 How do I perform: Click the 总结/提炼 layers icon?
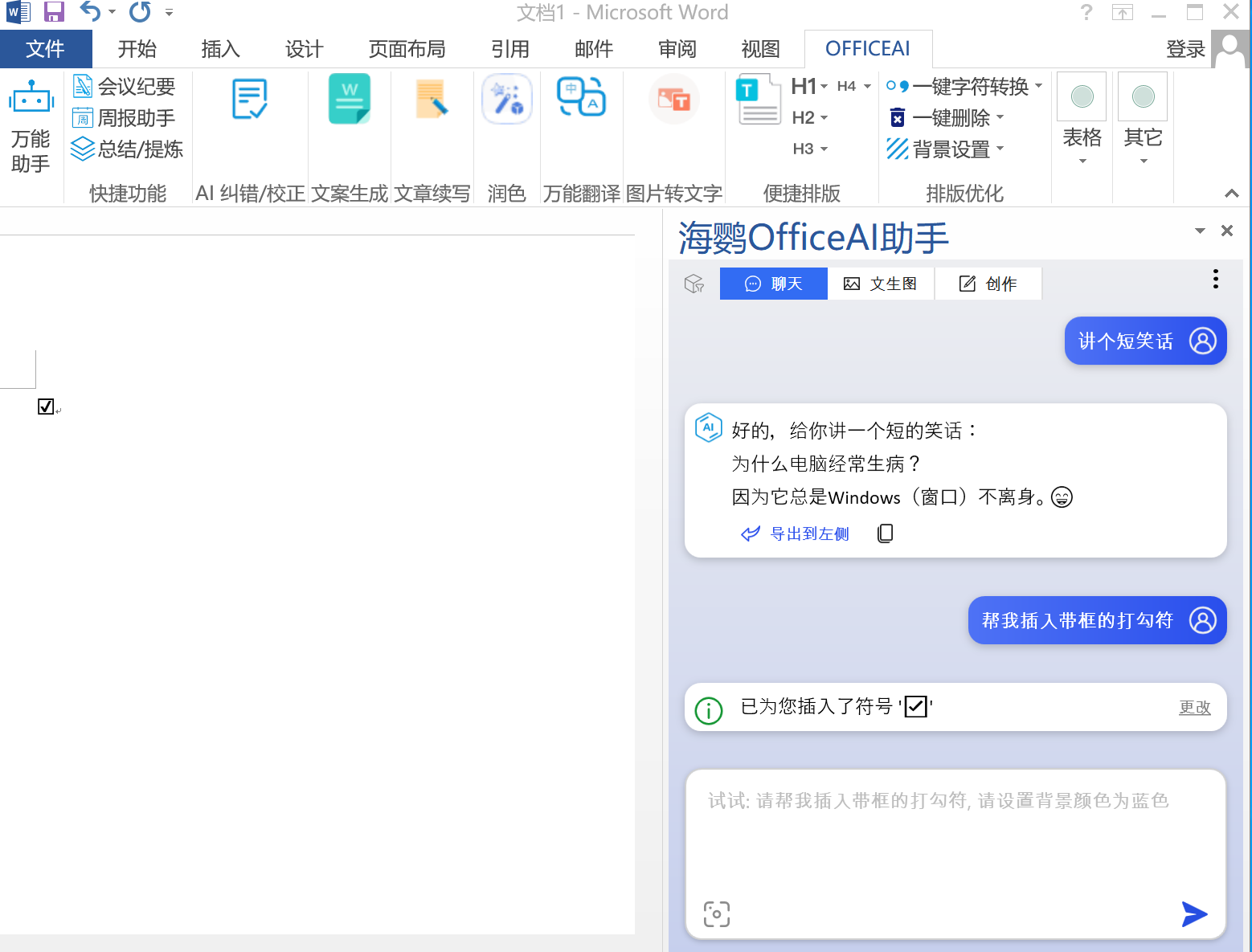[83, 149]
